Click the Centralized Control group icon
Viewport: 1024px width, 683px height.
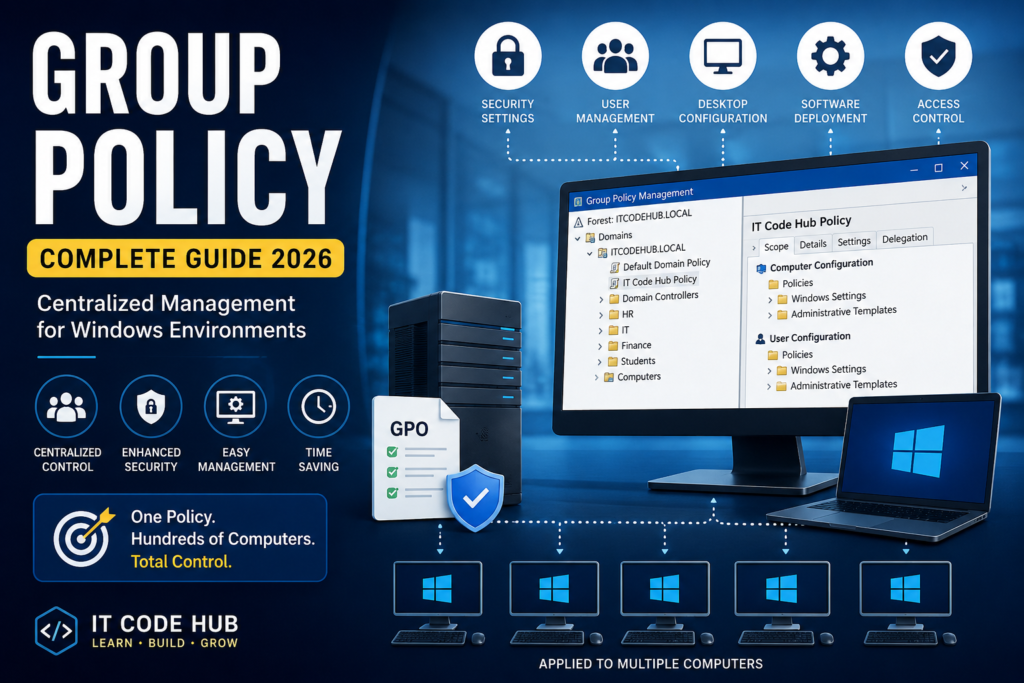66,406
